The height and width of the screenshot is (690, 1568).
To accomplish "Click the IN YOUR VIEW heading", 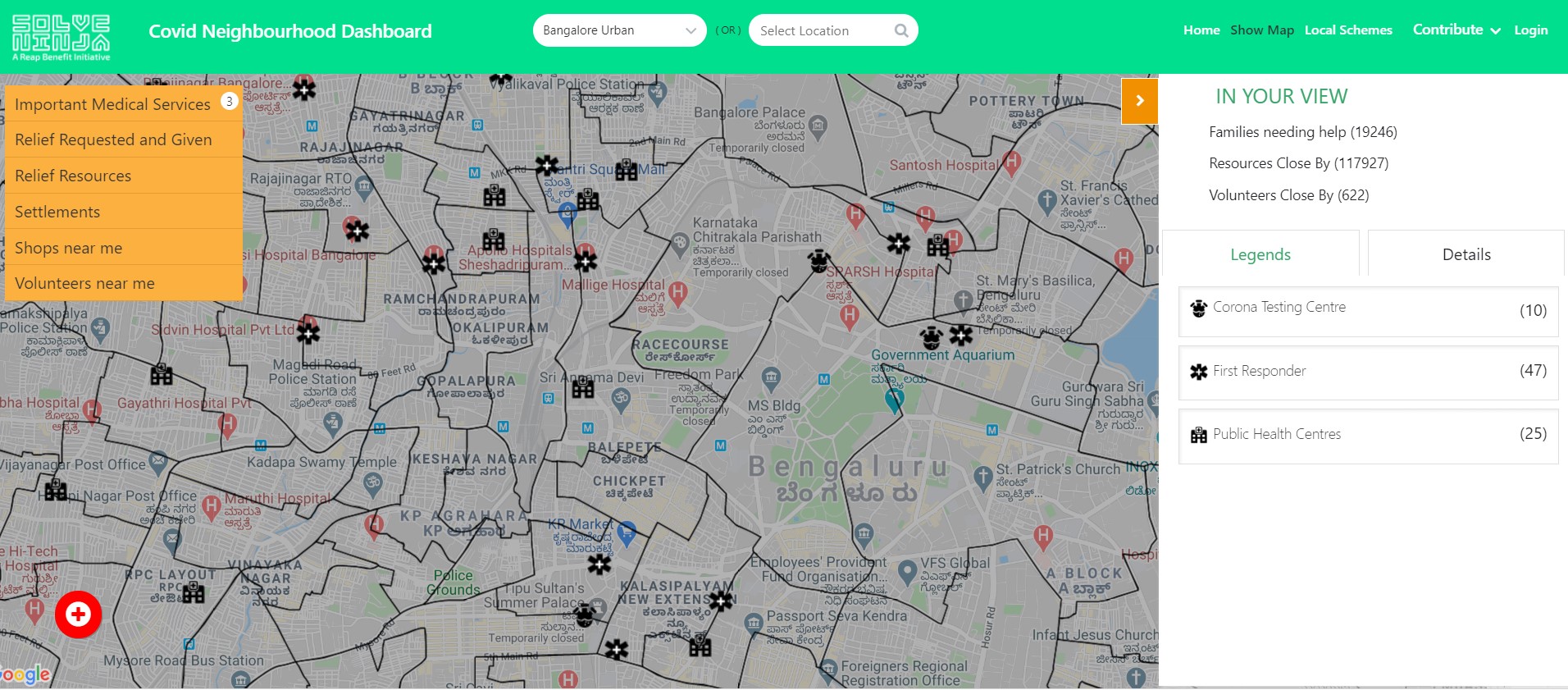I will point(1281,96).
